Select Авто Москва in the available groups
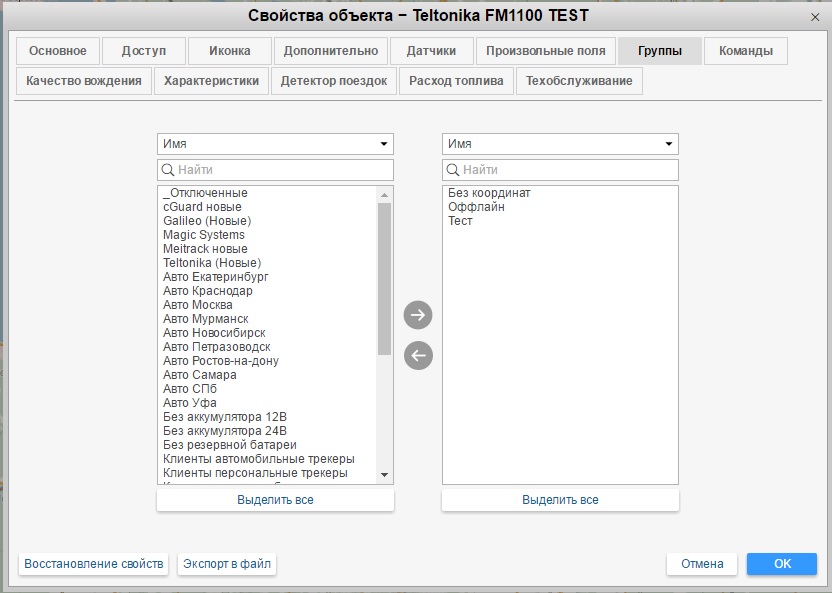The width and height of the screenshot is (832, 593). [x=198, y=305]
